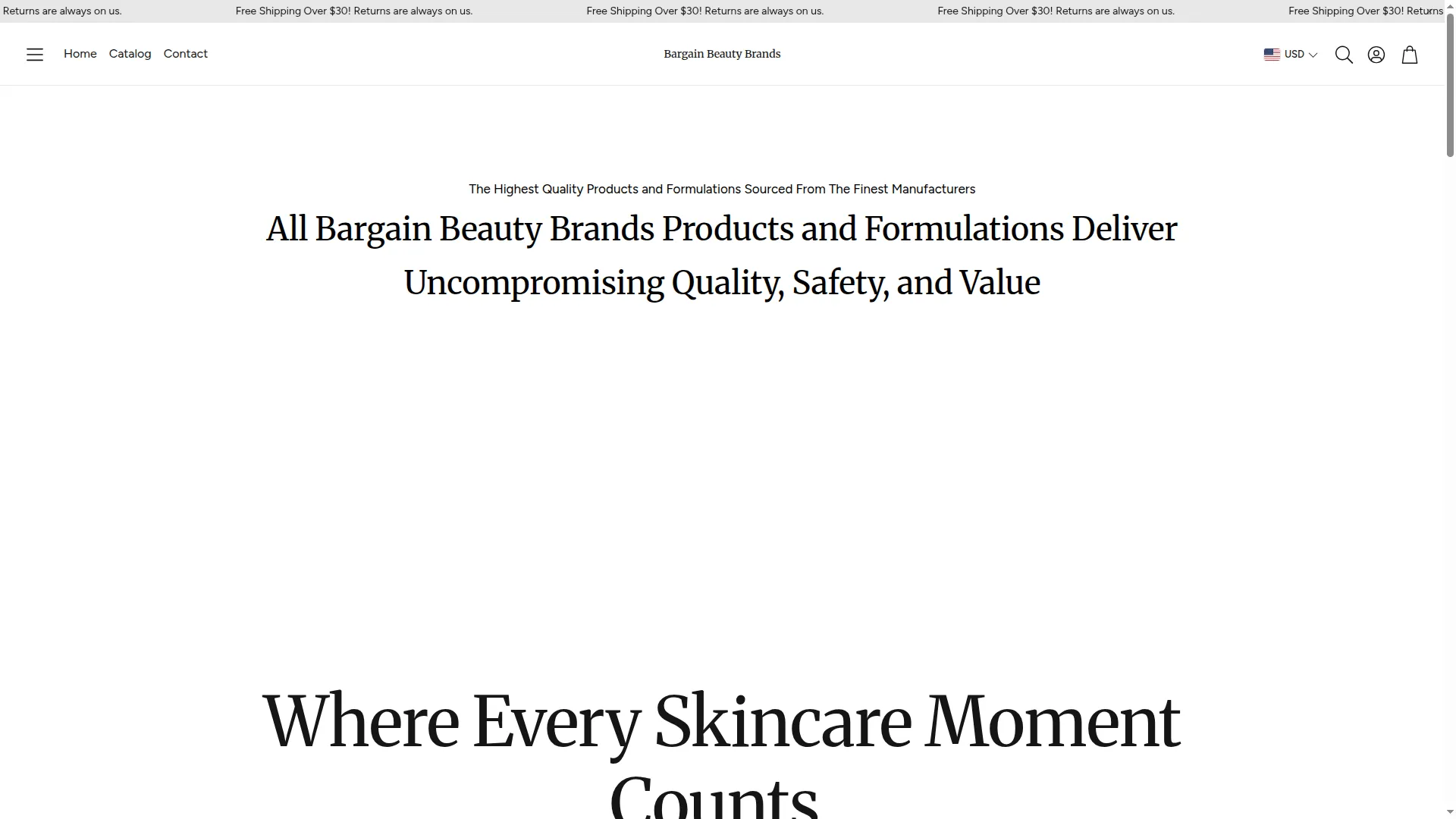Open the search magnifier icon

click(1344, 55)
